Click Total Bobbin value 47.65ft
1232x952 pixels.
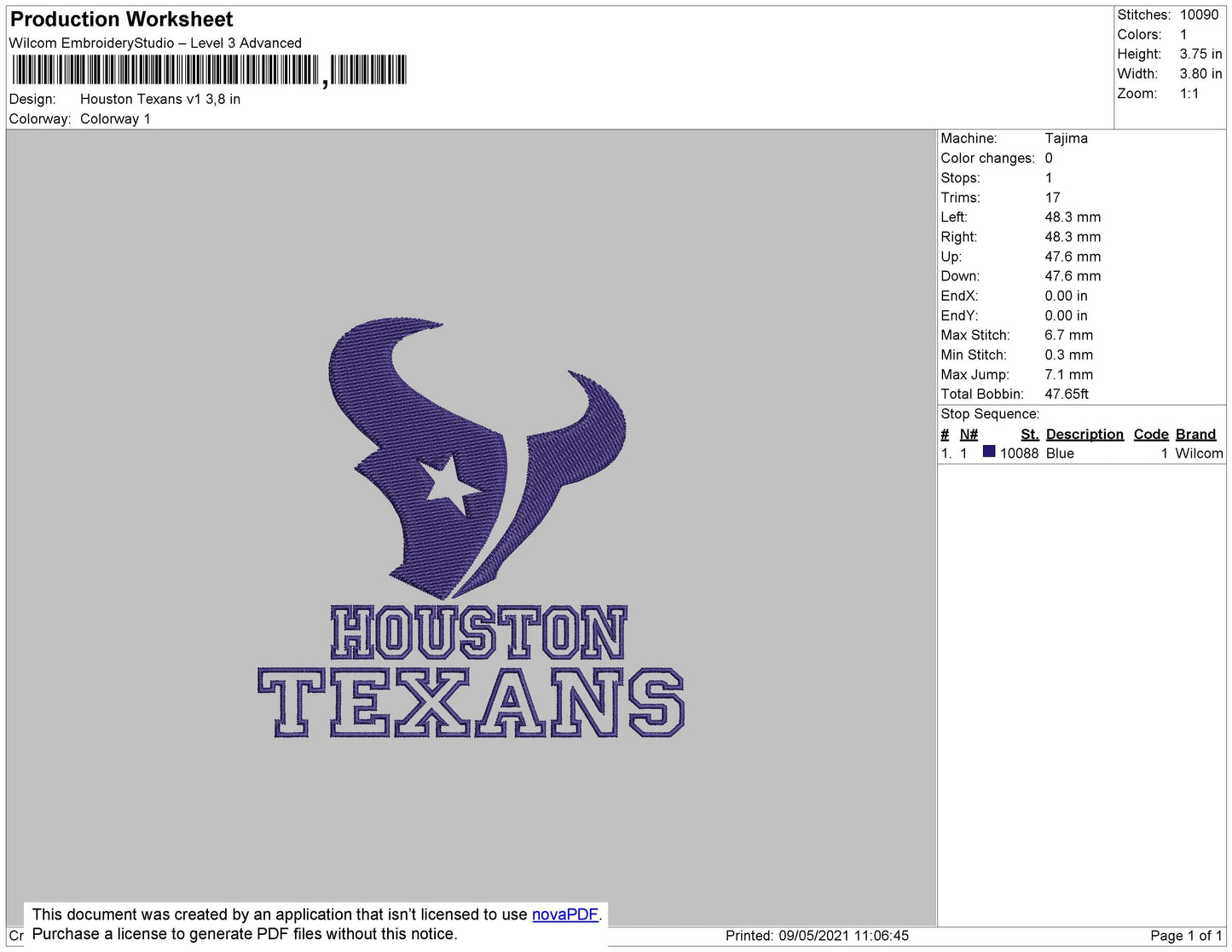coord(1067,394)
